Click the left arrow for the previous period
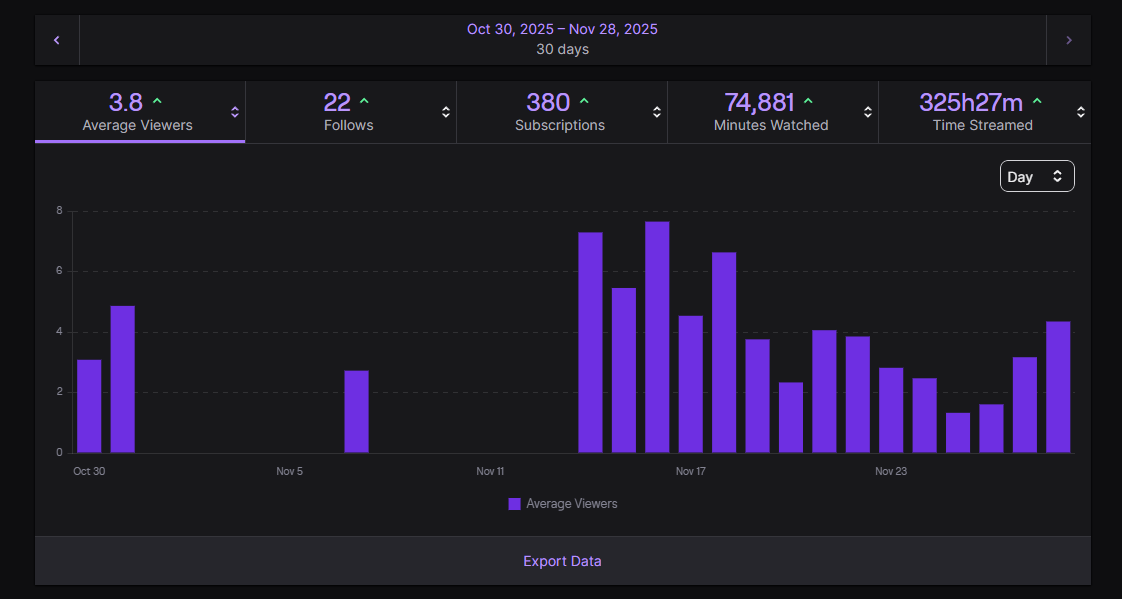1122x599 pixels. click(56, 40)
